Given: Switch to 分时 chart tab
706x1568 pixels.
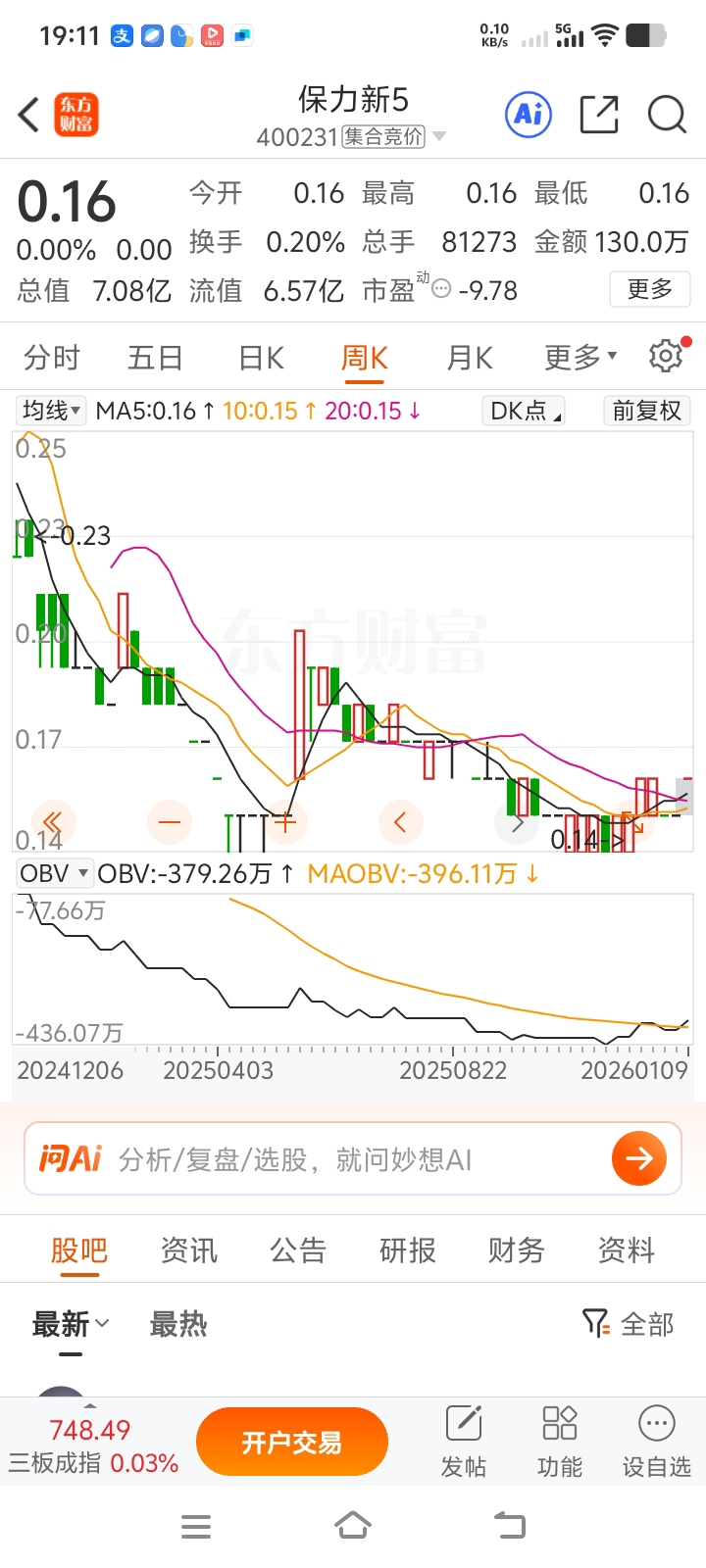Looking at the screenshot, I should click(x=52, y=357).
